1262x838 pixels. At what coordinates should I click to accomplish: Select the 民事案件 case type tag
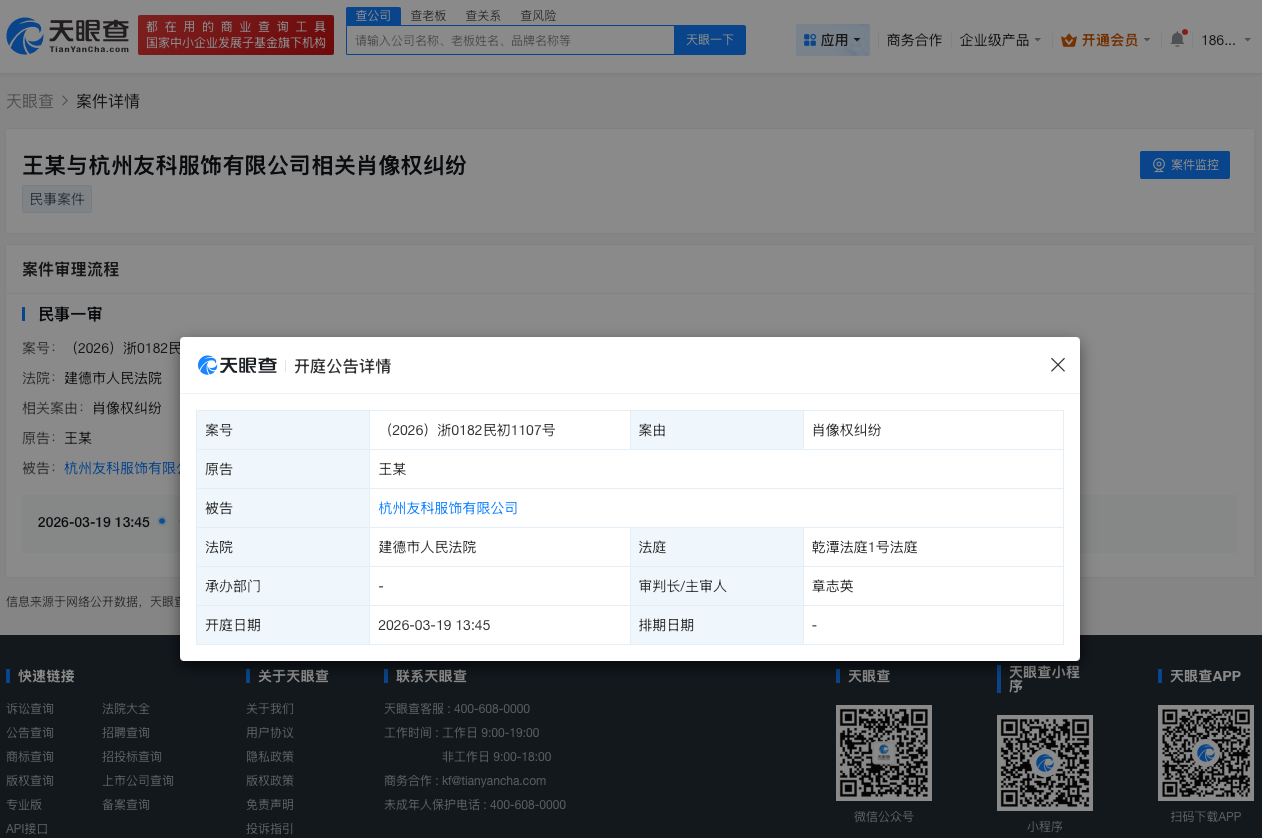point(56,199)
